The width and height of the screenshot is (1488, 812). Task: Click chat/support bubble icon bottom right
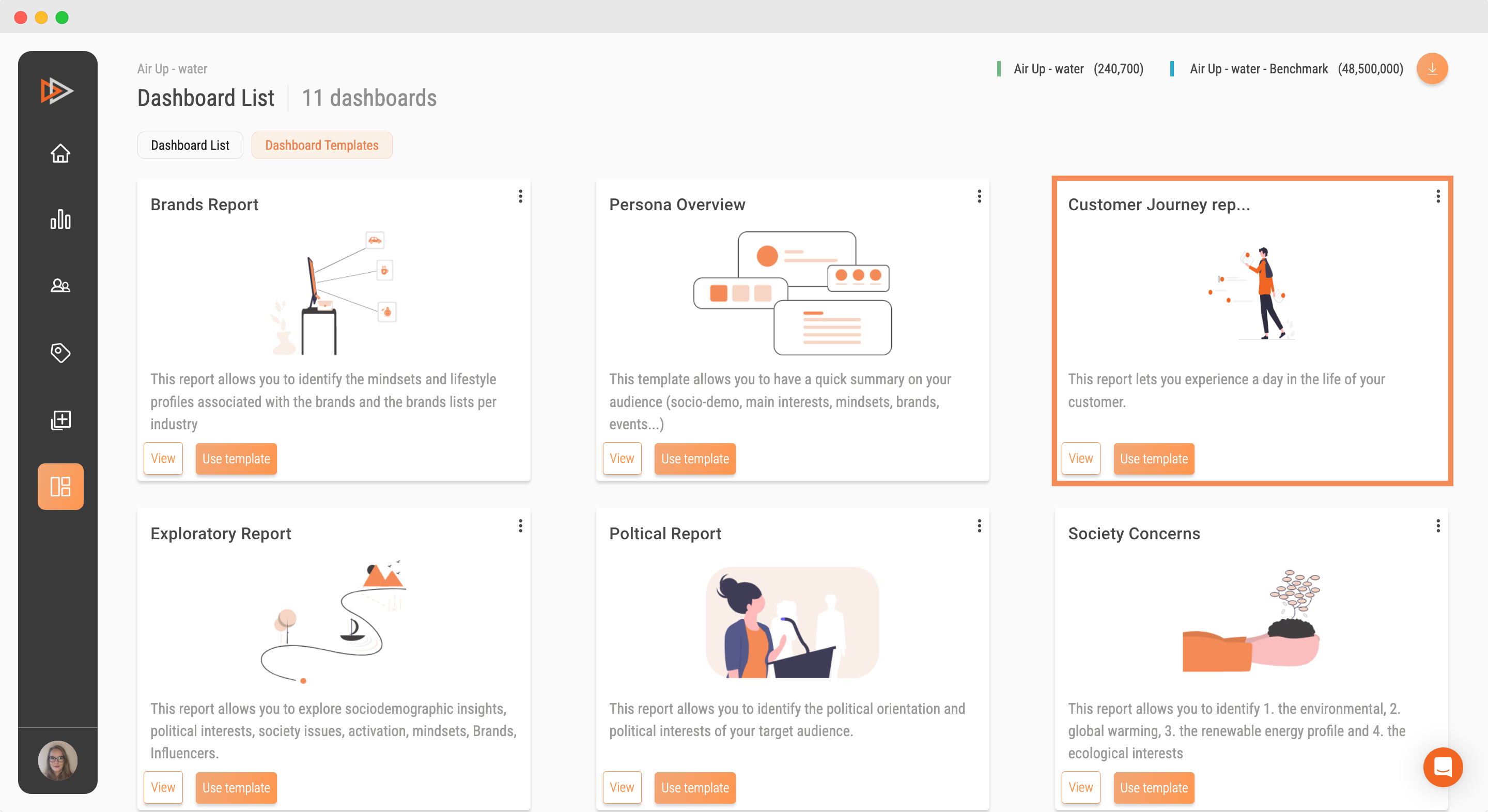1444,768
